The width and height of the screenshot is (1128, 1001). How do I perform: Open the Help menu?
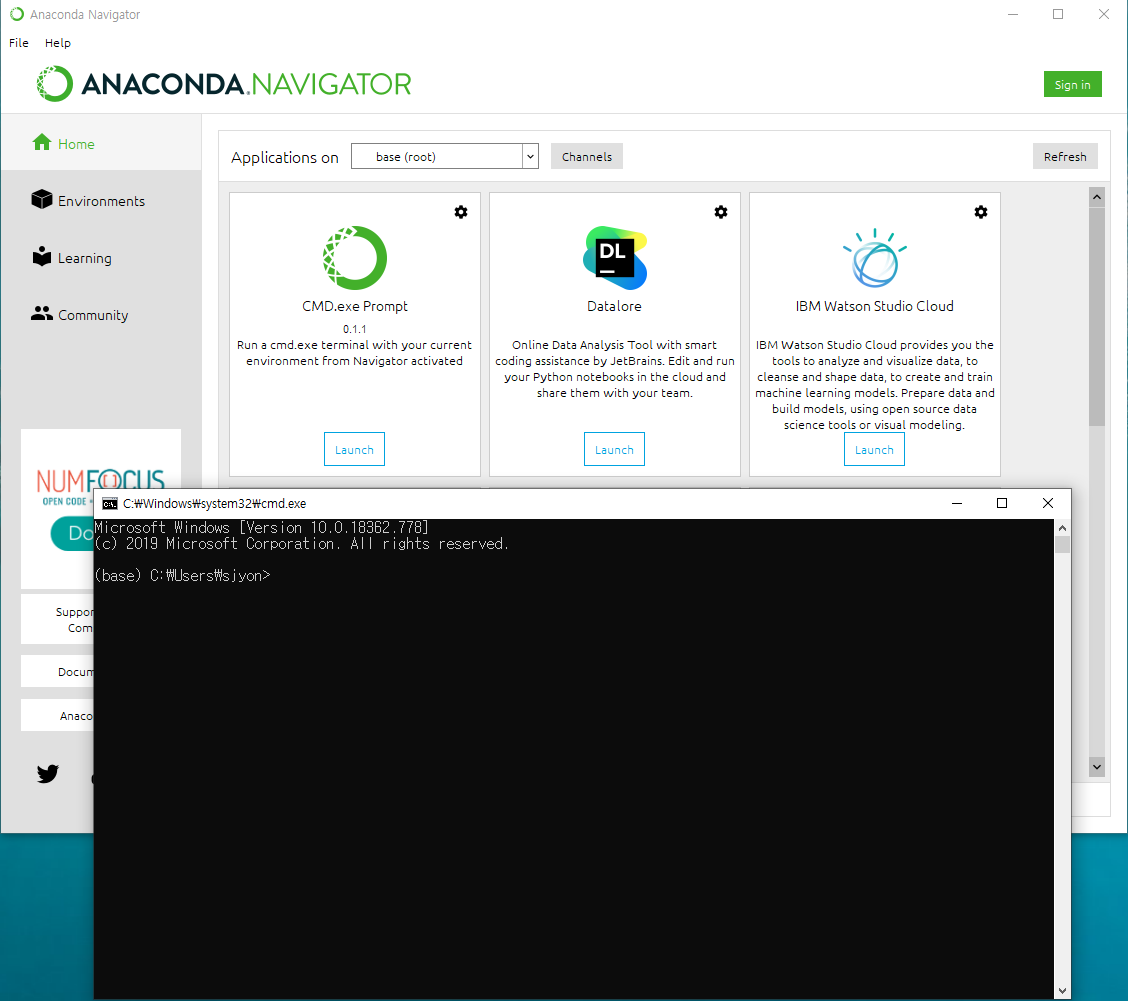[x=58, y=42]
